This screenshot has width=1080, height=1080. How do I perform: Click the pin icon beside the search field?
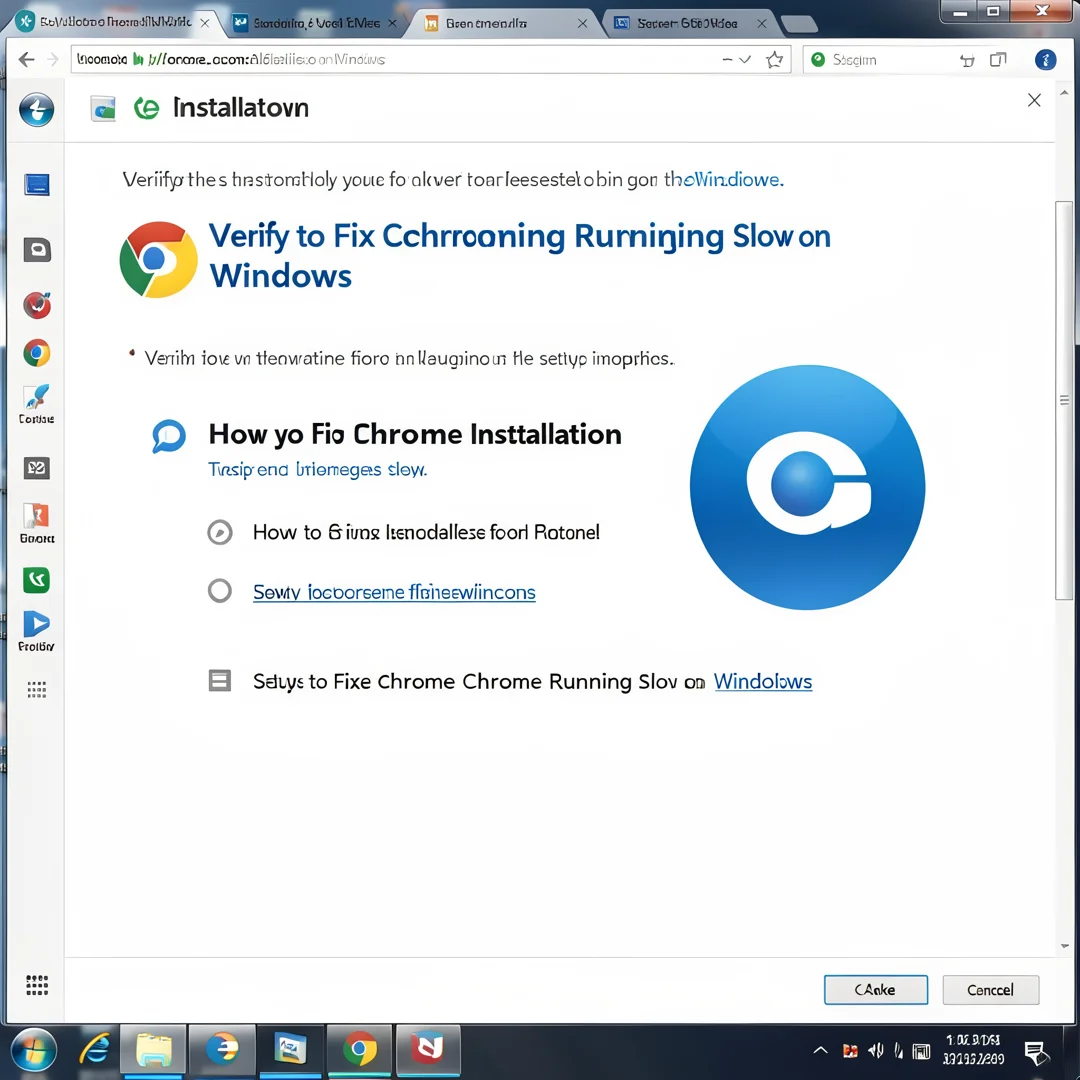[967, 61]
